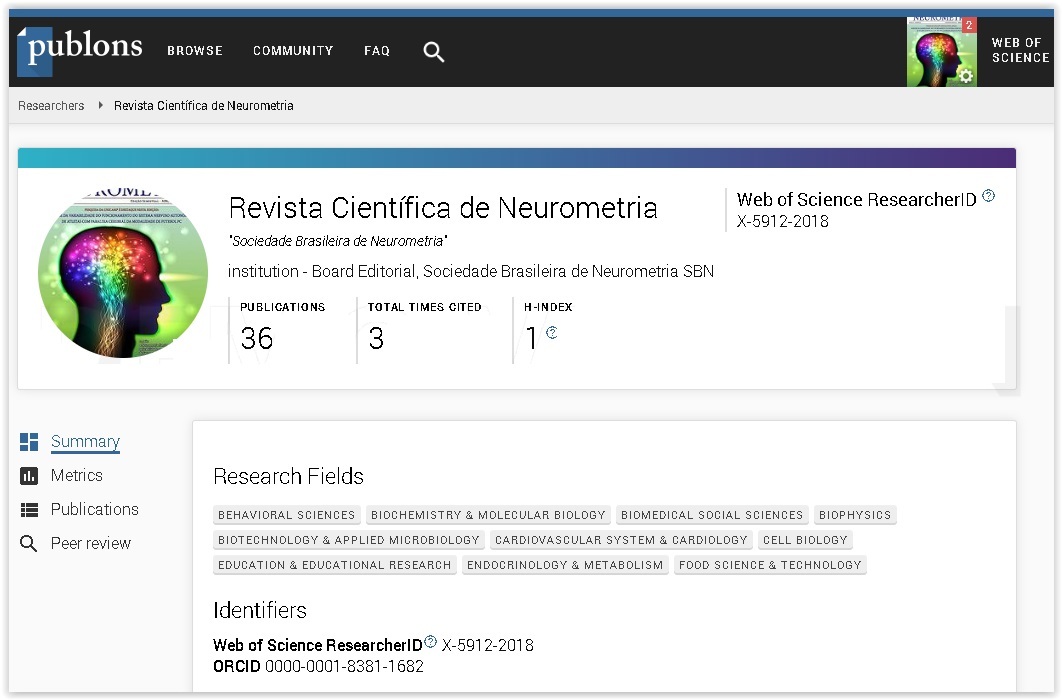Screen dimensions: 1062x700
Task: Click the Summary dashboard icon
Action: (29, 442)
